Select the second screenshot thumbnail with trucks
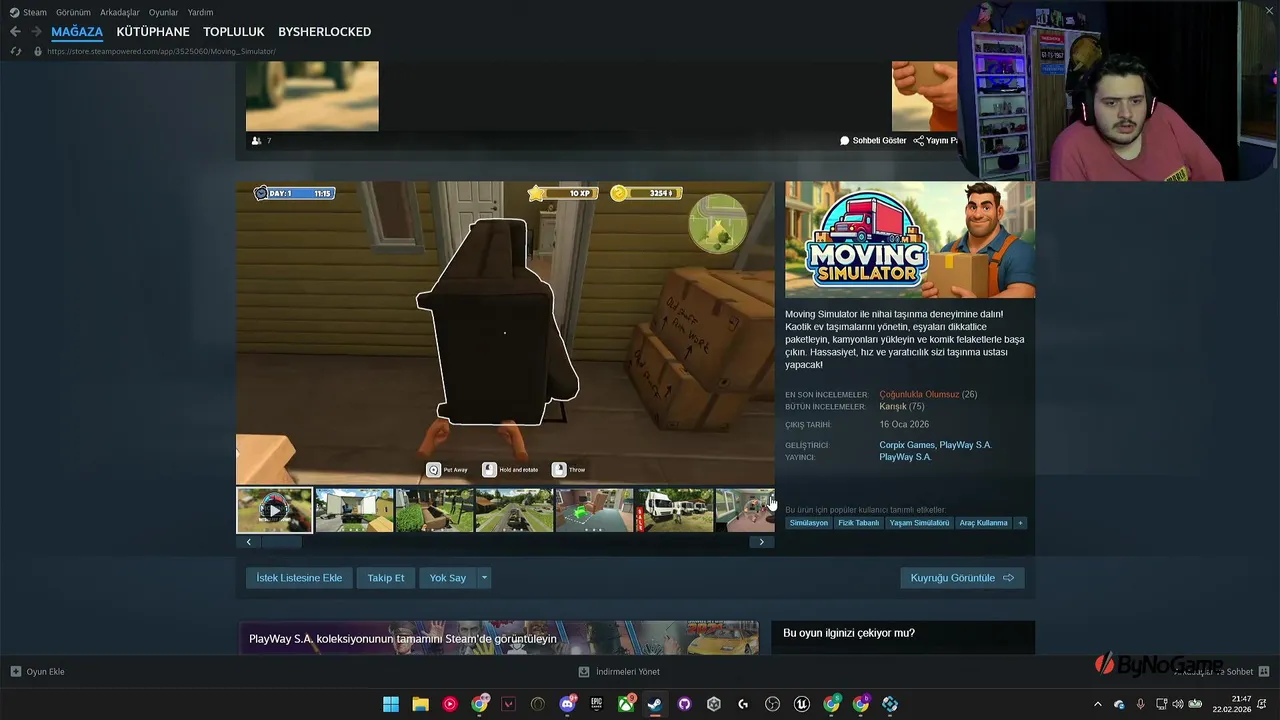Screen dimensions: 1280x720 tap(354, 509)
